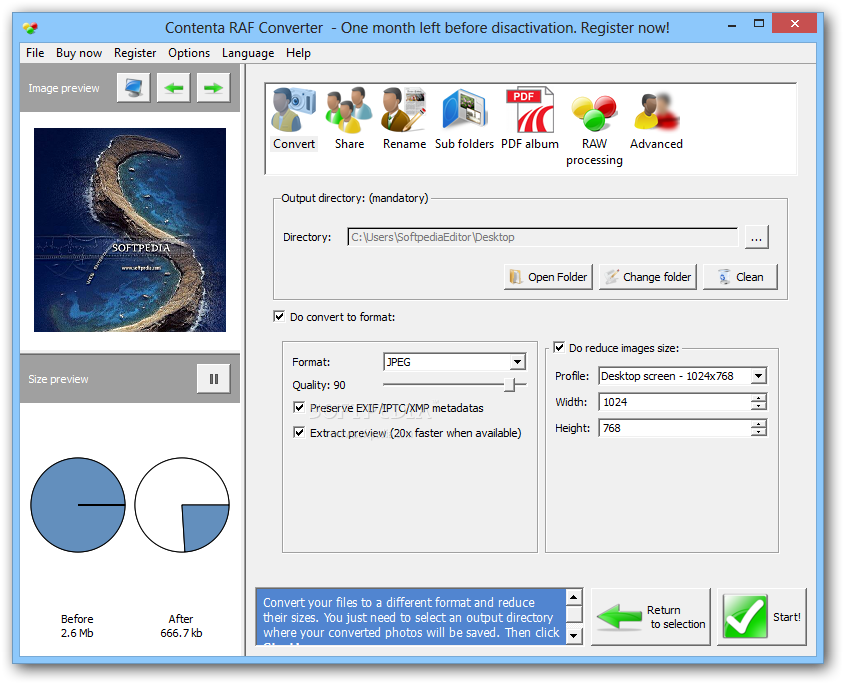The width and height of the screenshot is (844, 684).
Task: Open the Advanced options icon
Action: coord(656,112)
